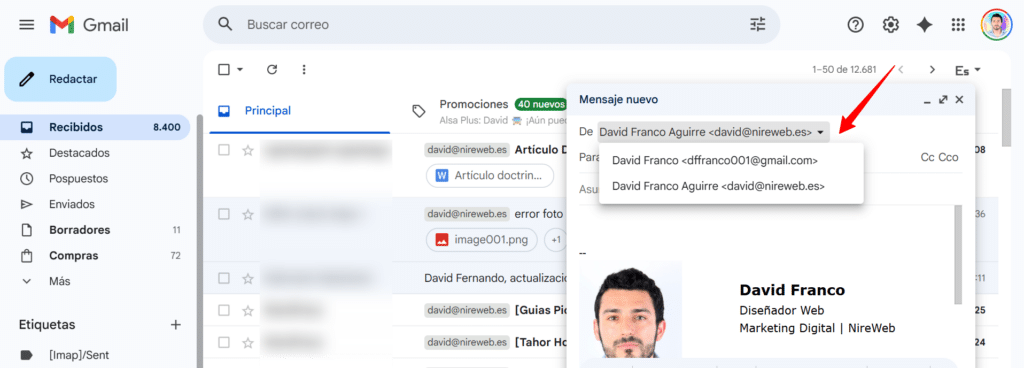Open the Google apps grid
The width and height of the screenshot is (1024, 368).
[x=958, y=25]
